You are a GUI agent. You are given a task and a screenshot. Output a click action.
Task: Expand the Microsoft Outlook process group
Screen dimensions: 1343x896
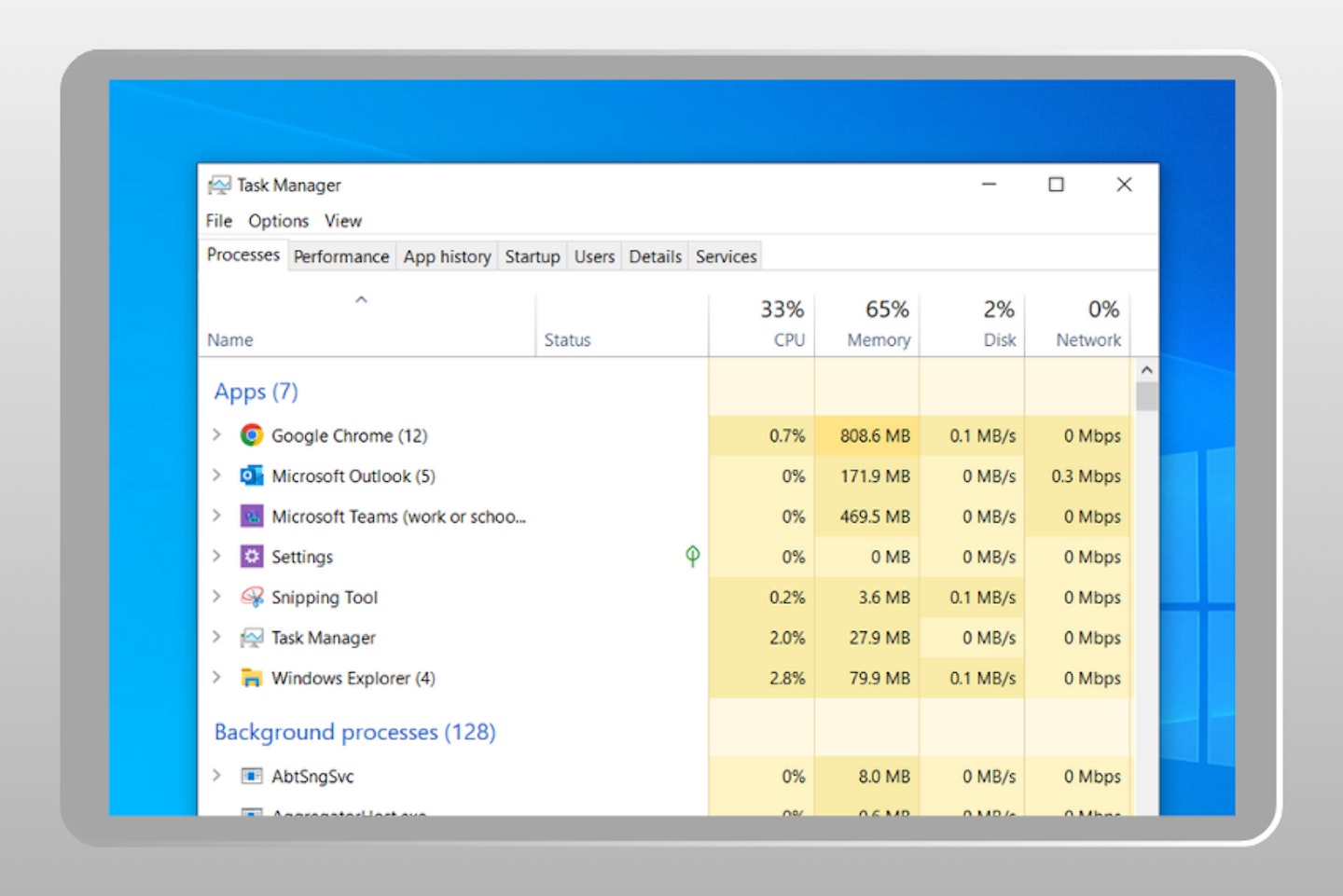click(x=216, y=476)
